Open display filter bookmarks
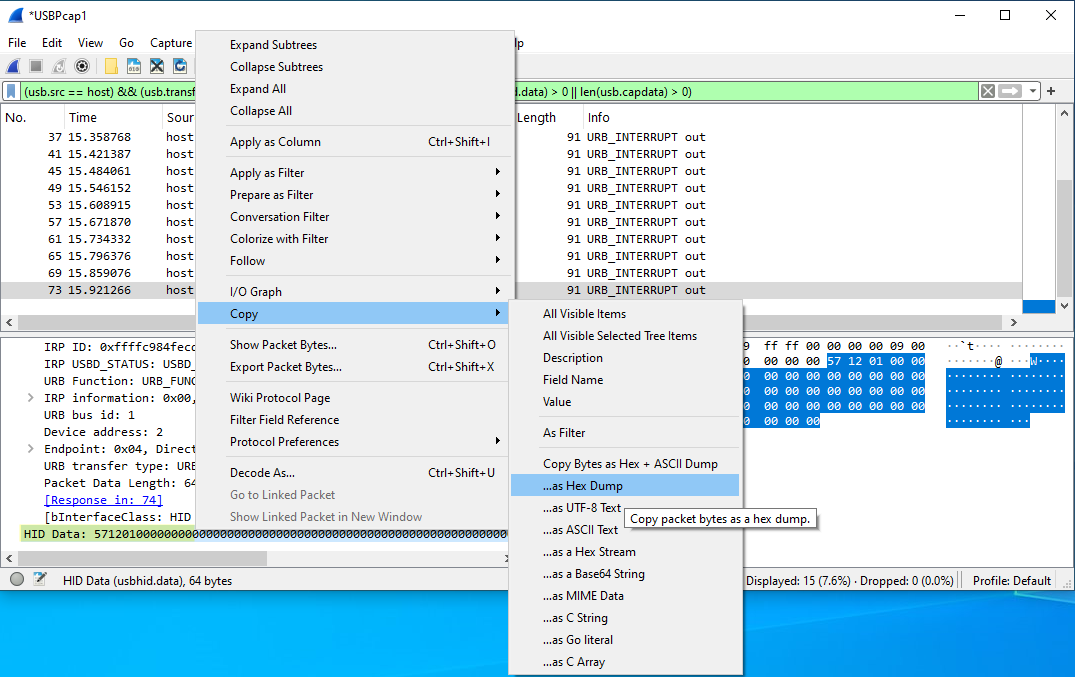Viewport: 1075px width, 677px height. coord(12,91)
